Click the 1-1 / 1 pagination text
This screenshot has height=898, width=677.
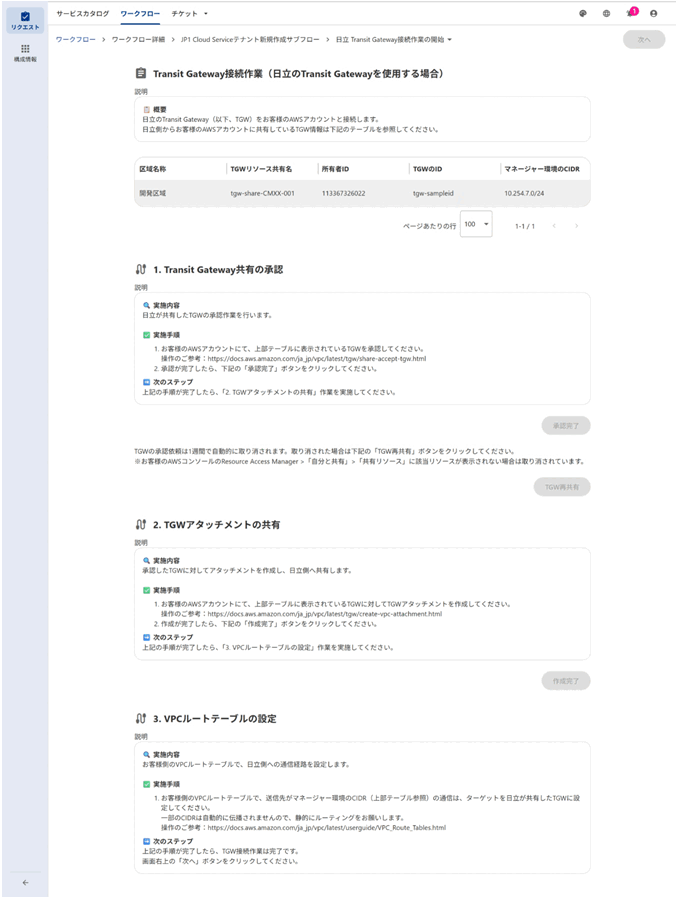[x=525, y=226]
